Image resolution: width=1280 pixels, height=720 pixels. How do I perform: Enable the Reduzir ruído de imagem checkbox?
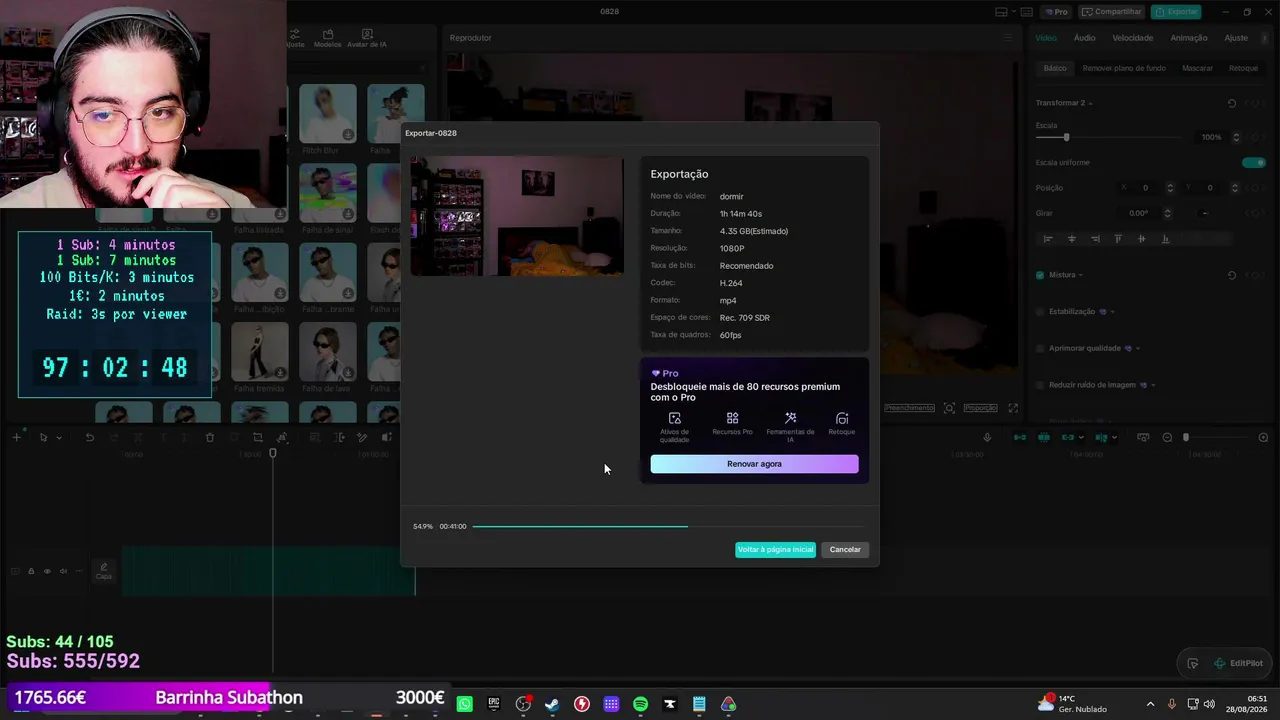pos(1040,385)
